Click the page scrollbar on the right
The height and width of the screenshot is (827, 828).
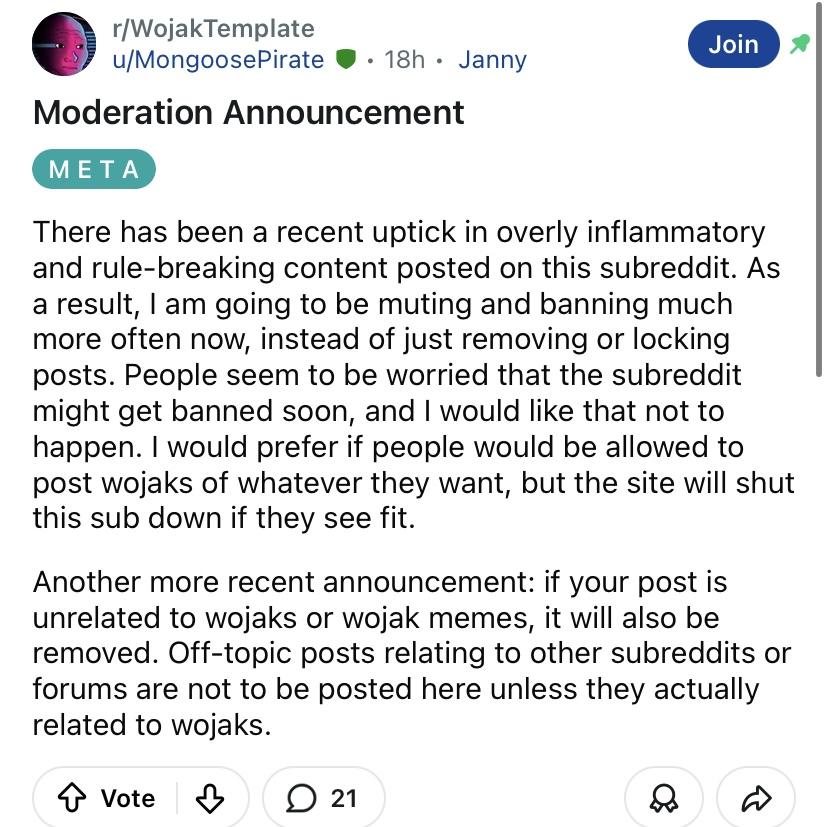821,200
